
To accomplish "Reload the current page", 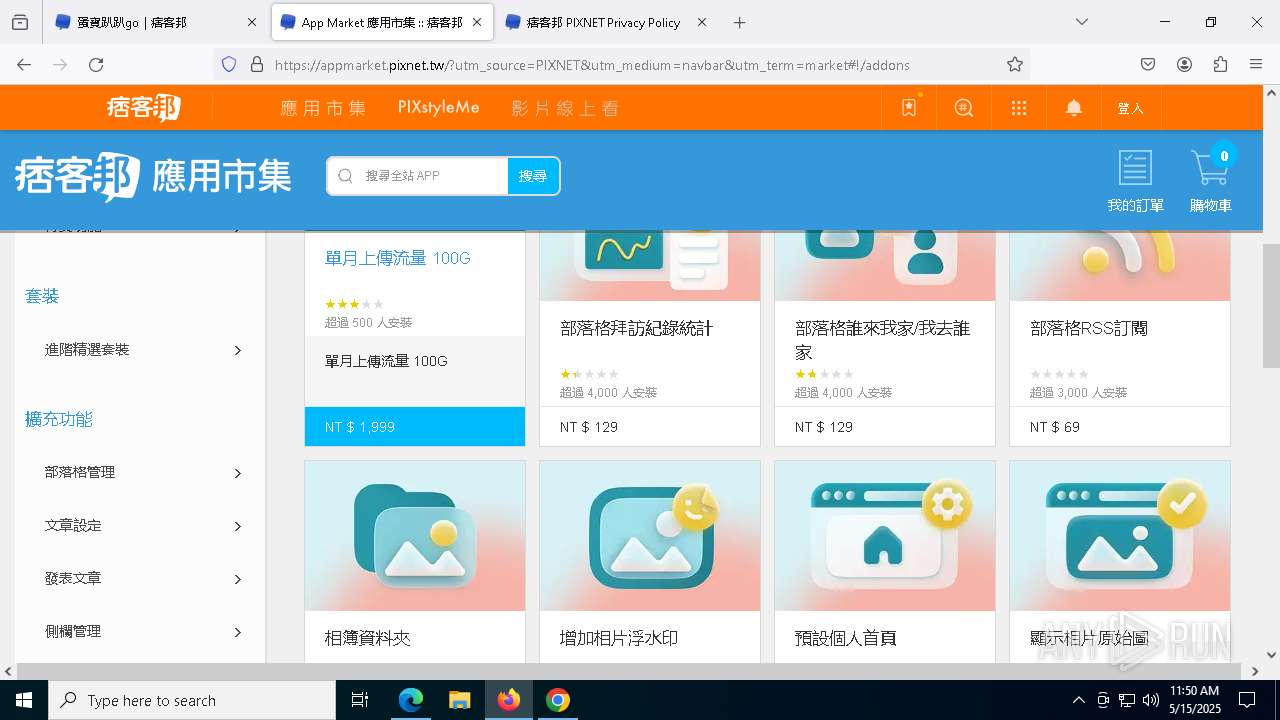I will [96, 64].
